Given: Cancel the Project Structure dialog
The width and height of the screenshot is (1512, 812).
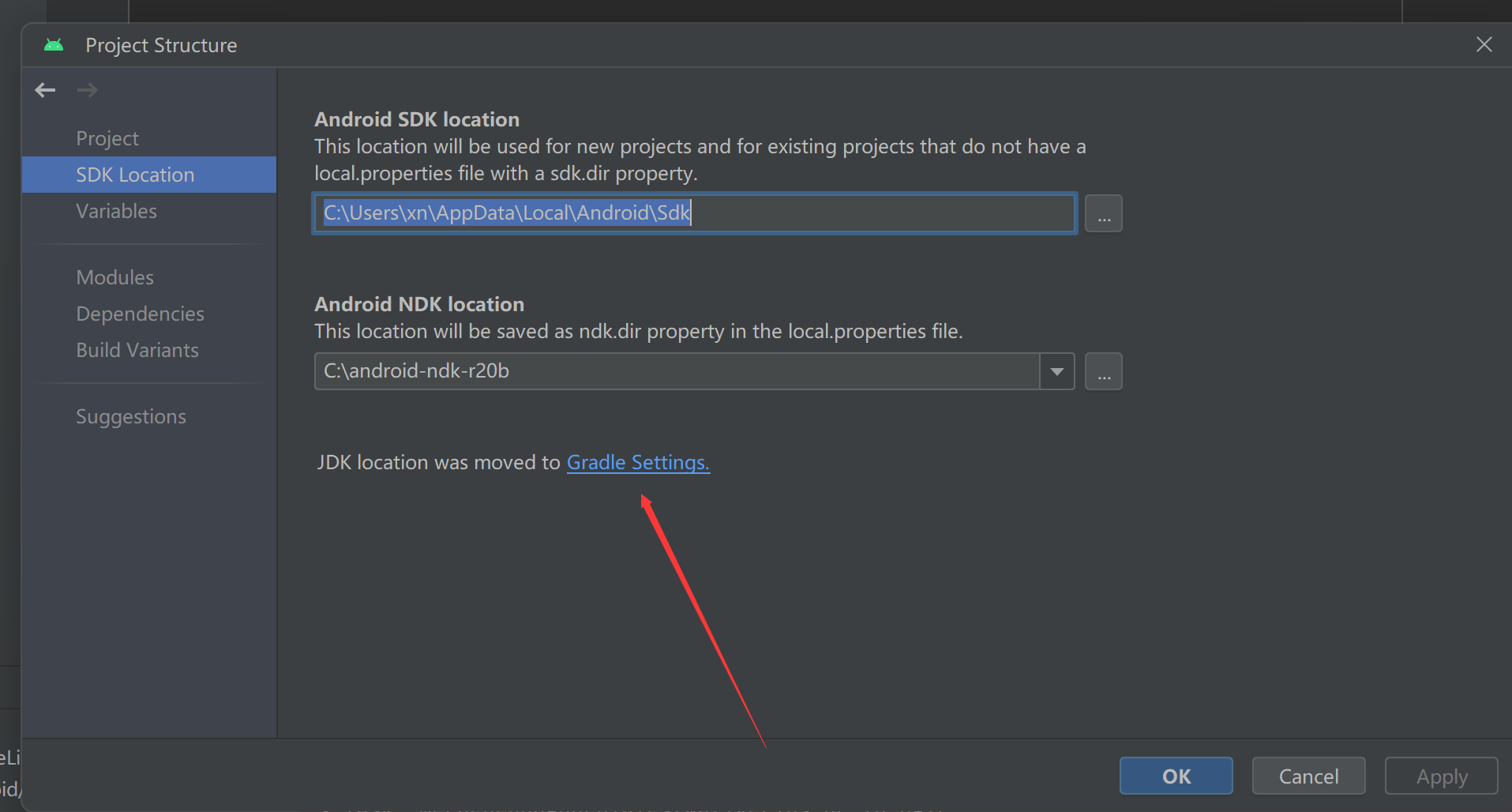Looking at the screenshot, I should [x=1308, y=776].
